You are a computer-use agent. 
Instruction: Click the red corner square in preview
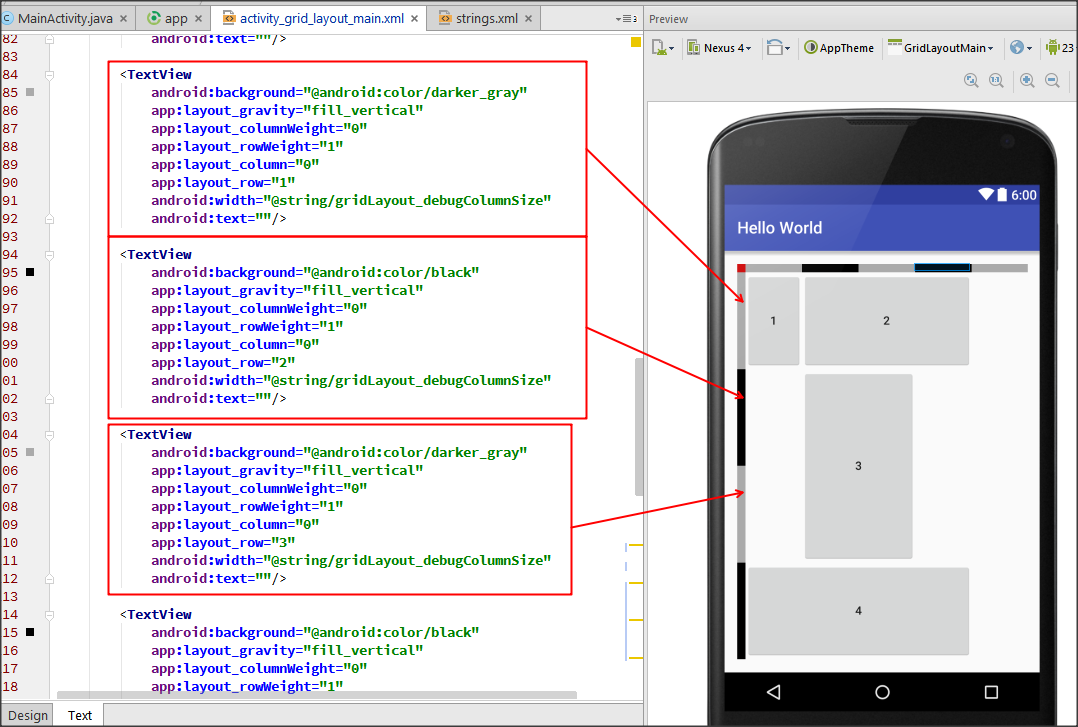pos(741,268)
